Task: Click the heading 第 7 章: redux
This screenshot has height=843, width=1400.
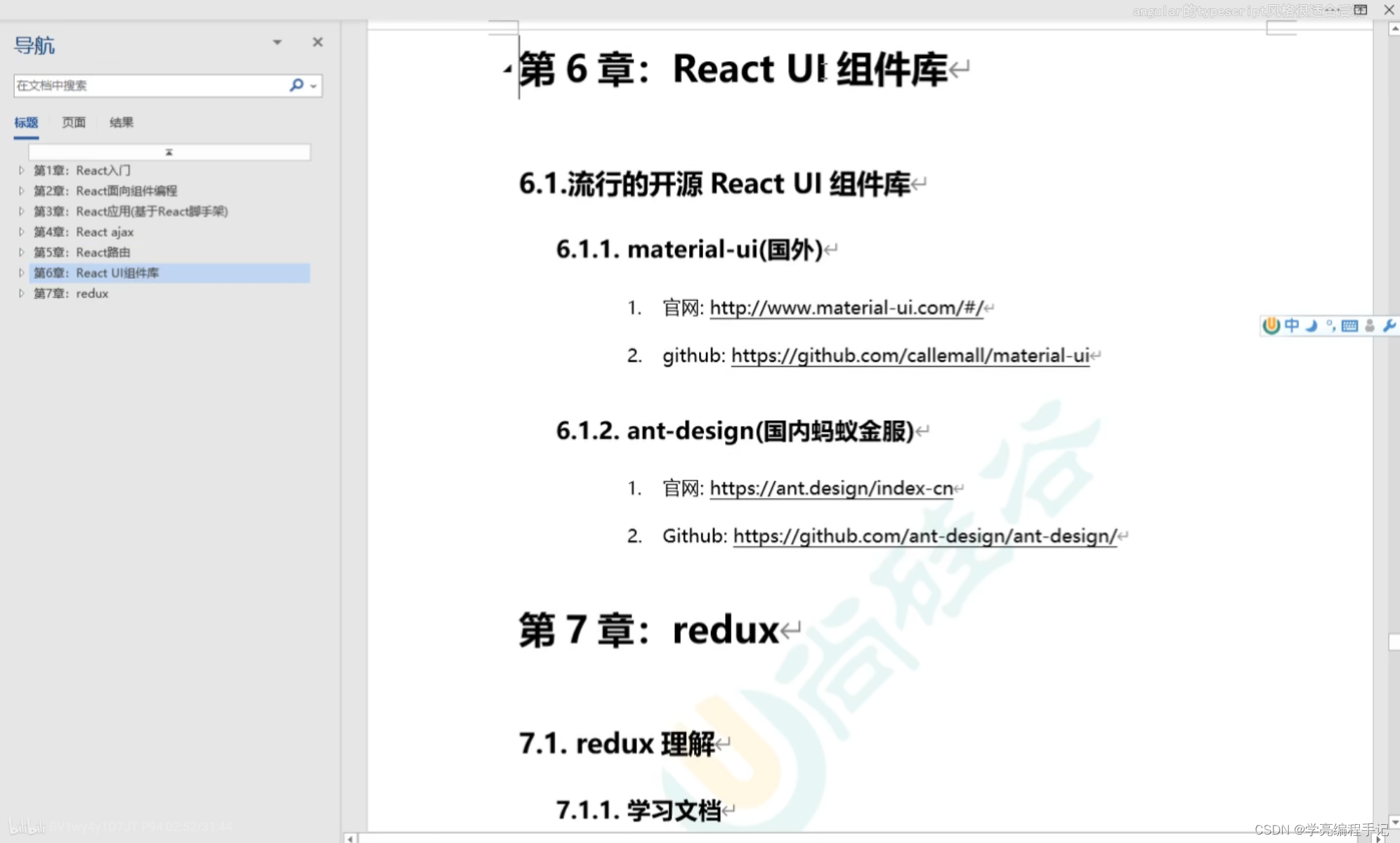Action: coord(649,629)
